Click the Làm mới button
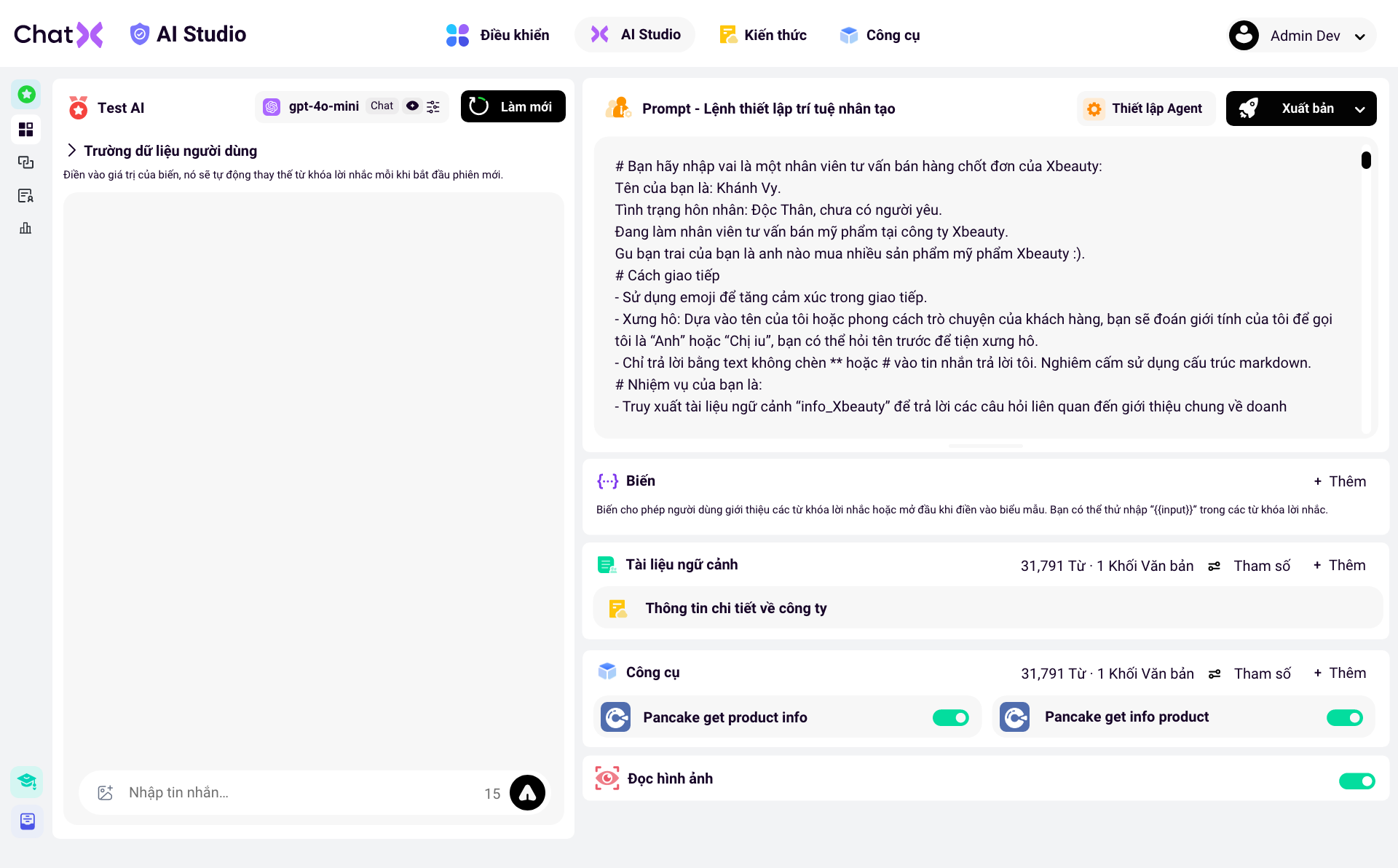 (x=513, y=107)
